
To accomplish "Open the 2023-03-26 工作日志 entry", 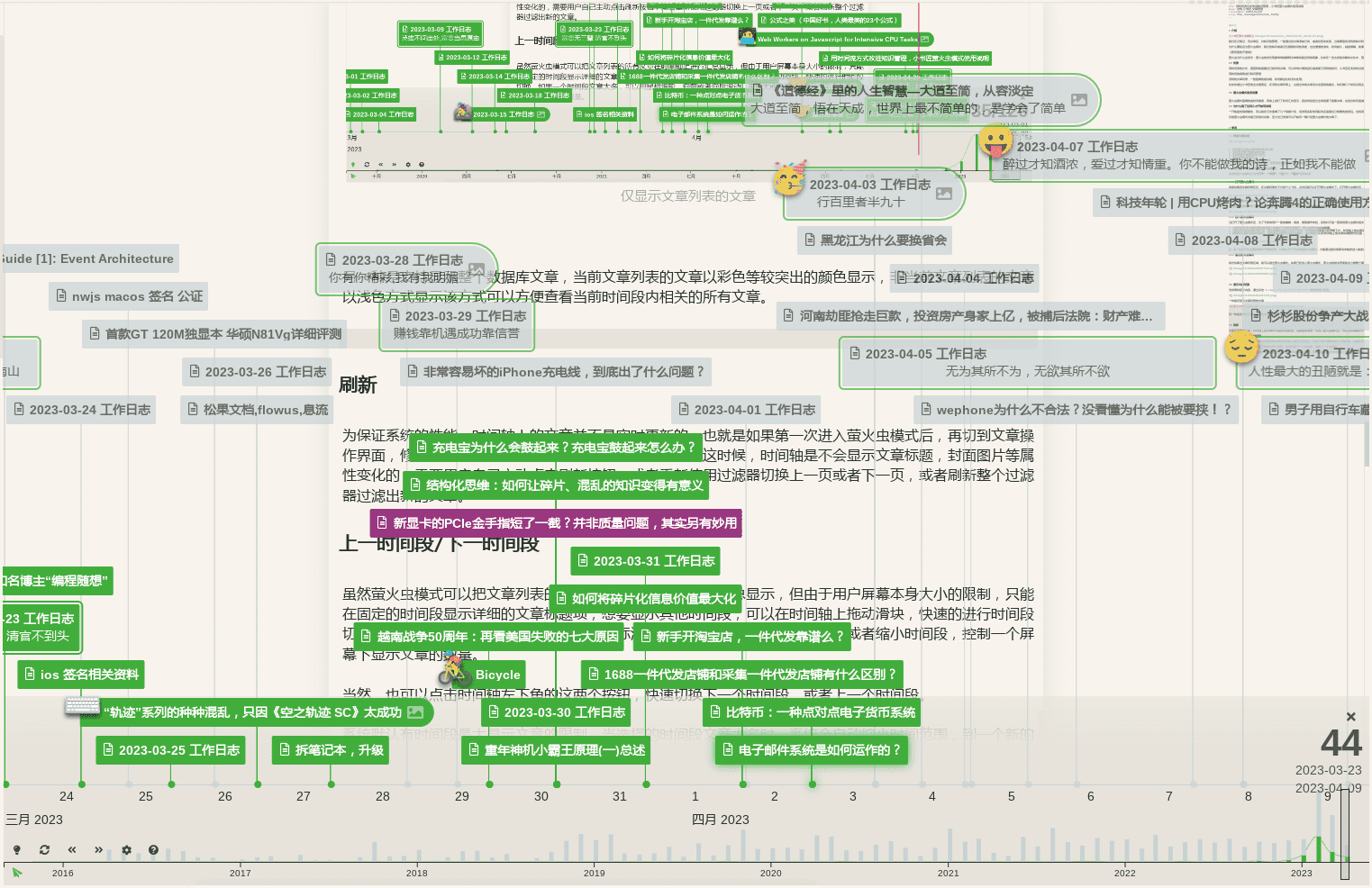I will pos(257,372).
